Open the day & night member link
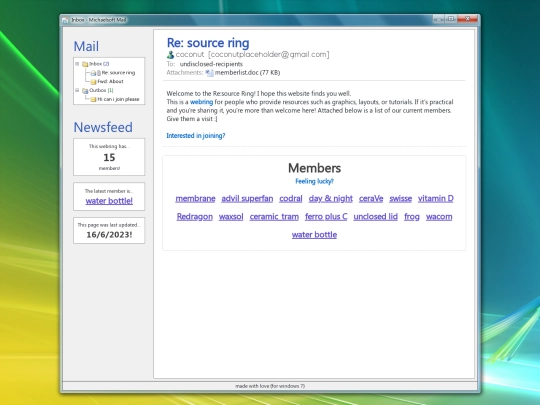The height and width of the screenshot is (405, 540). click(331, 199)
